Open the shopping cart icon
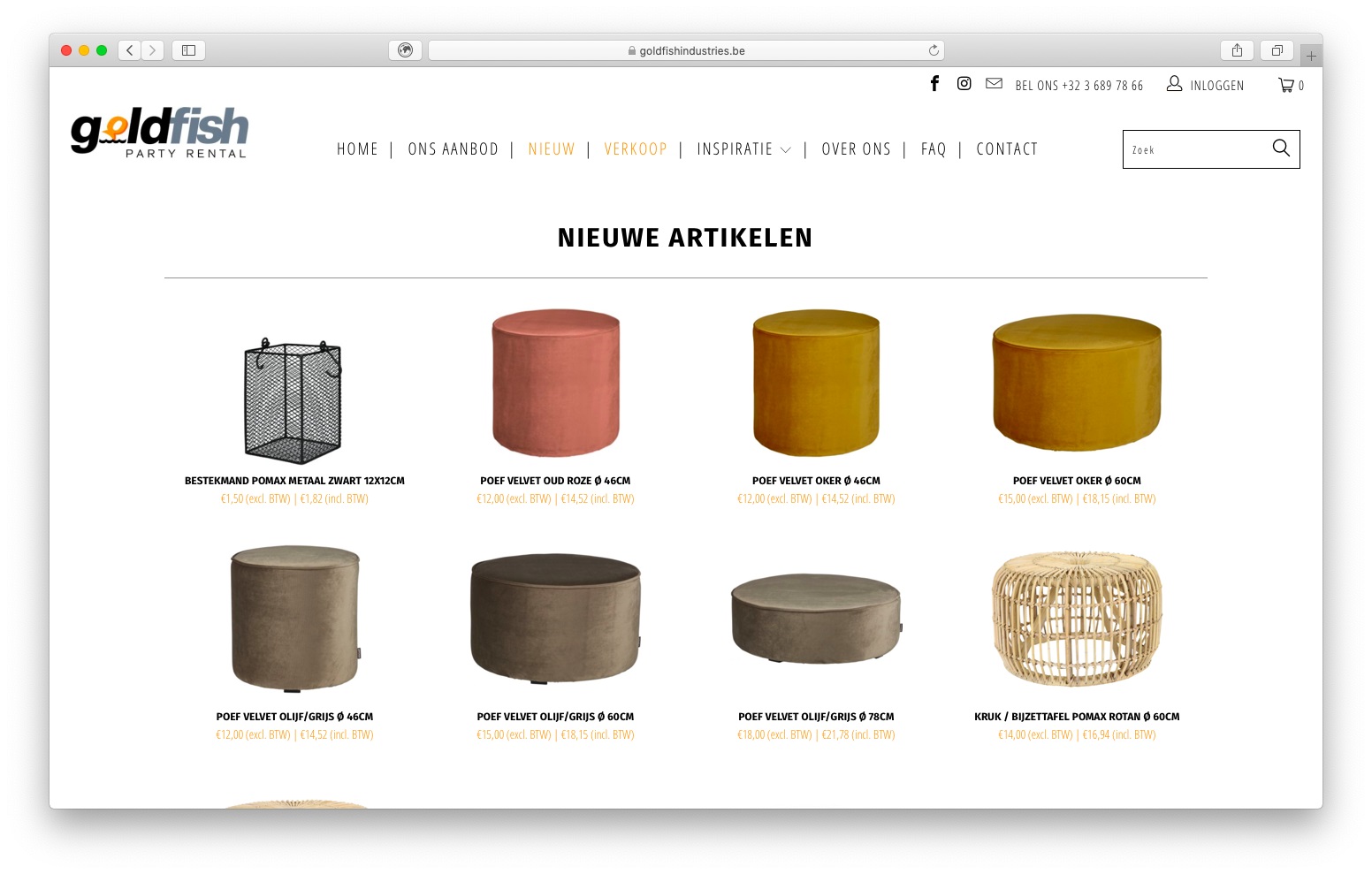 1286,86
